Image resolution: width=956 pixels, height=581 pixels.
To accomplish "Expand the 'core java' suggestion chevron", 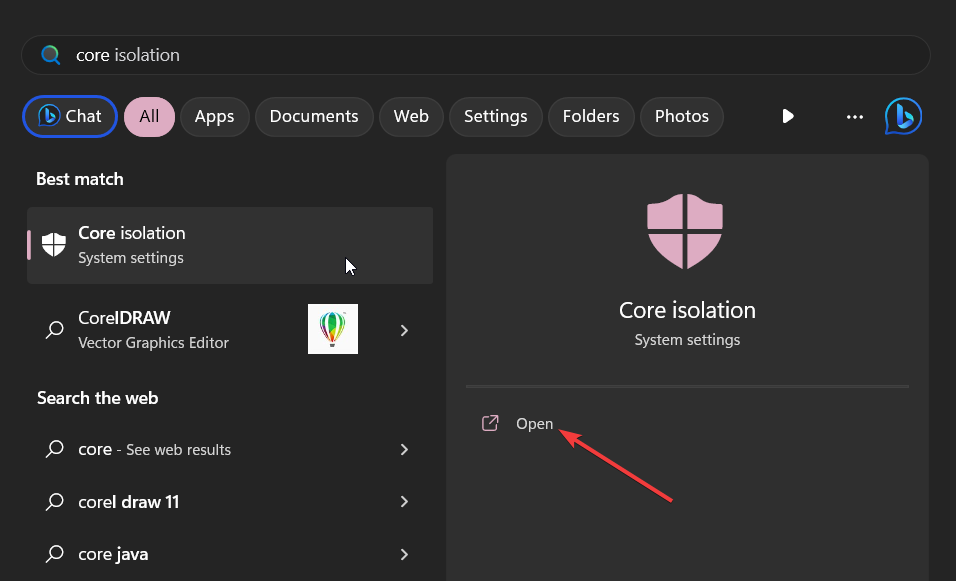I will coord(404,554).
